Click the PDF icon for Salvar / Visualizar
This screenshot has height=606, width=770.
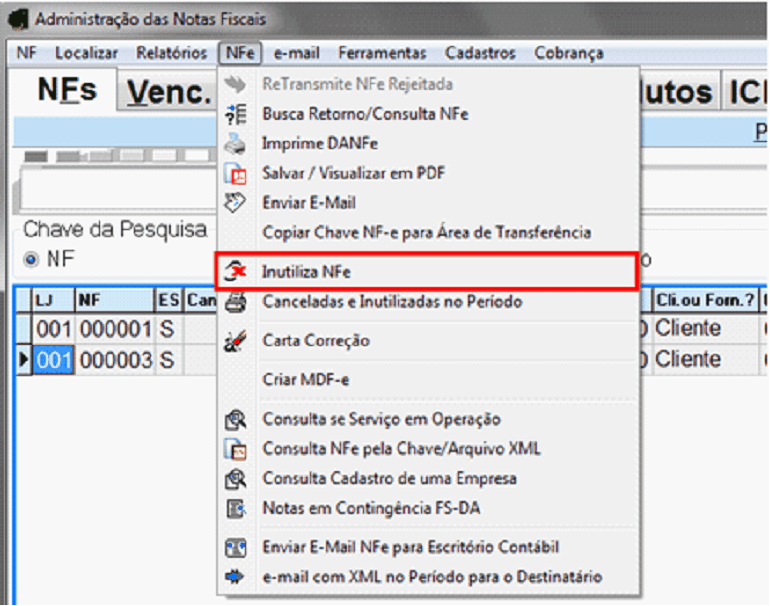pyautogui.click(x=236, y=173)
